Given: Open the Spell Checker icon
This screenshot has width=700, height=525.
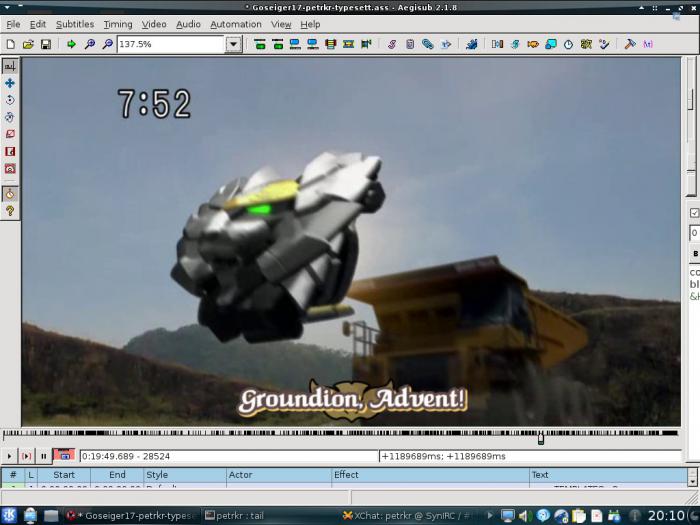Looking at the screenshot, I should coord(604,44).
